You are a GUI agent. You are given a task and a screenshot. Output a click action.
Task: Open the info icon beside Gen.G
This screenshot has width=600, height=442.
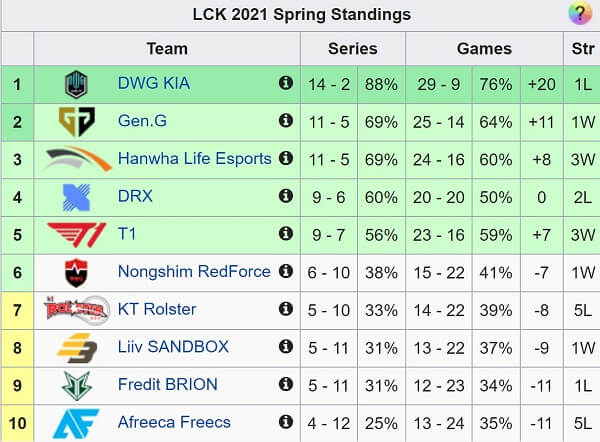point(286,121)
